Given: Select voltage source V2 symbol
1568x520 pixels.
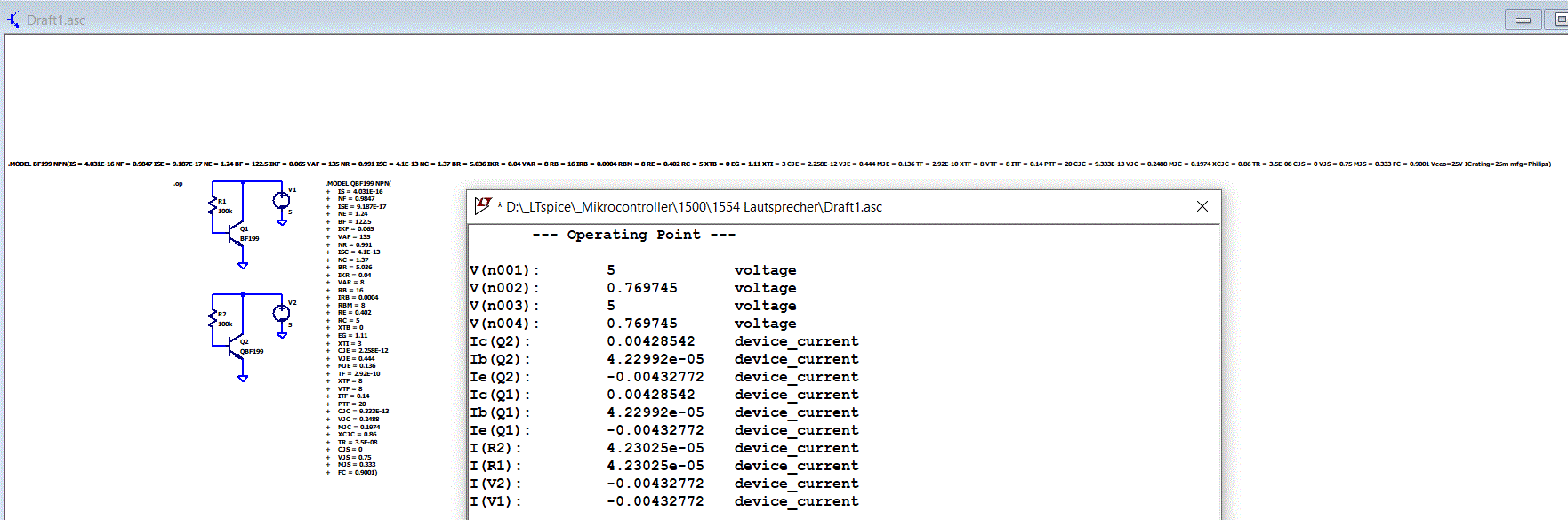Looking at the screenshot, I should coord(281,314).
